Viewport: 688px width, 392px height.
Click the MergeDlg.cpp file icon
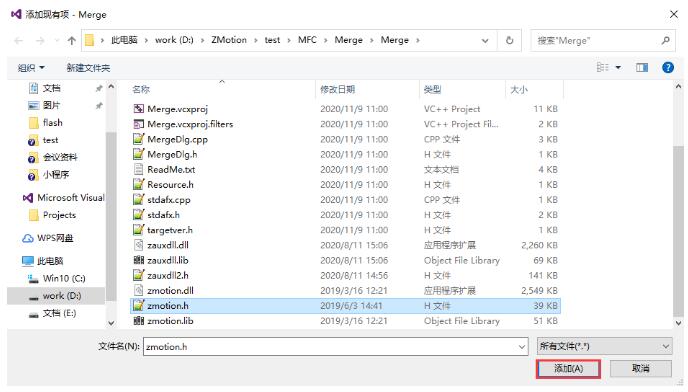coord(139,139)
